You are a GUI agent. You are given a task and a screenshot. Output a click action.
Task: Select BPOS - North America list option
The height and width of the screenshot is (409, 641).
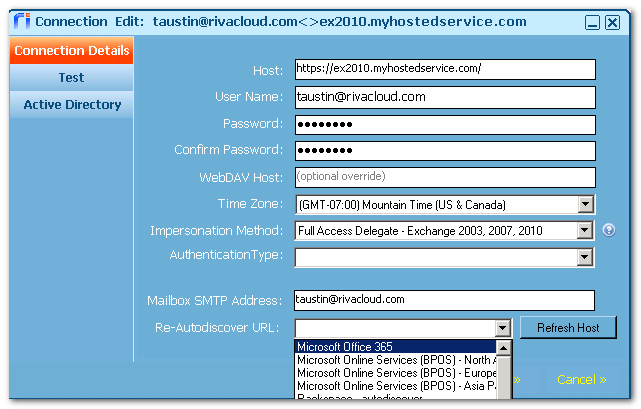pos(395,360)
